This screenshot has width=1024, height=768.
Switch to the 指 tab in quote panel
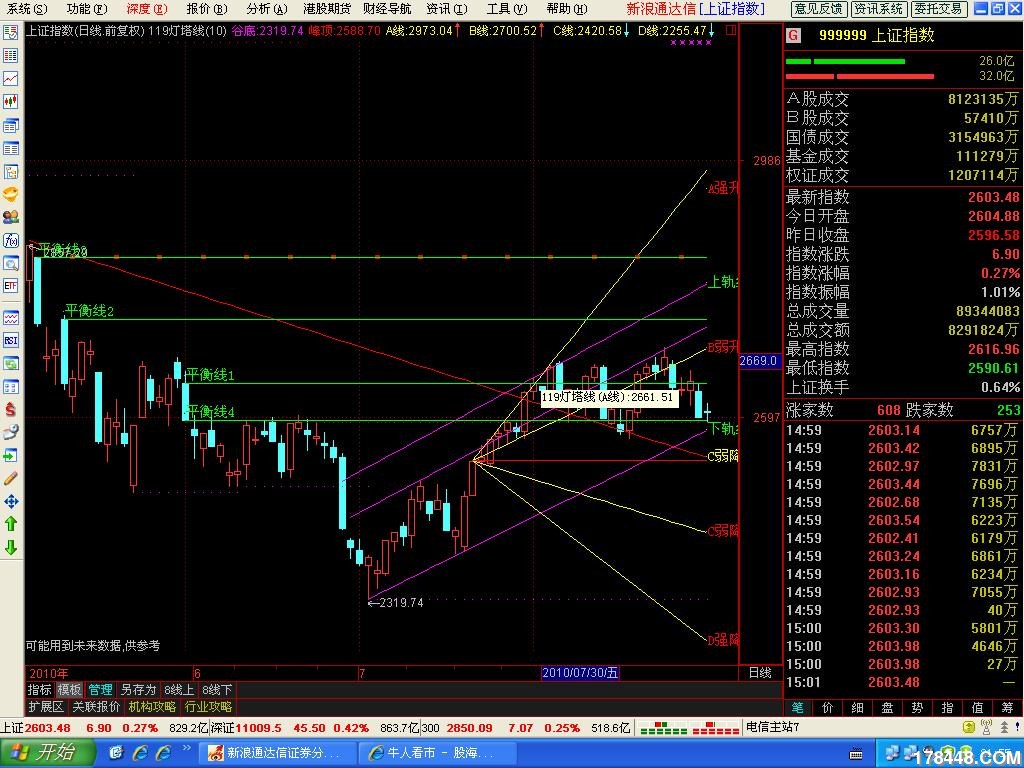[x=948, y=707]
